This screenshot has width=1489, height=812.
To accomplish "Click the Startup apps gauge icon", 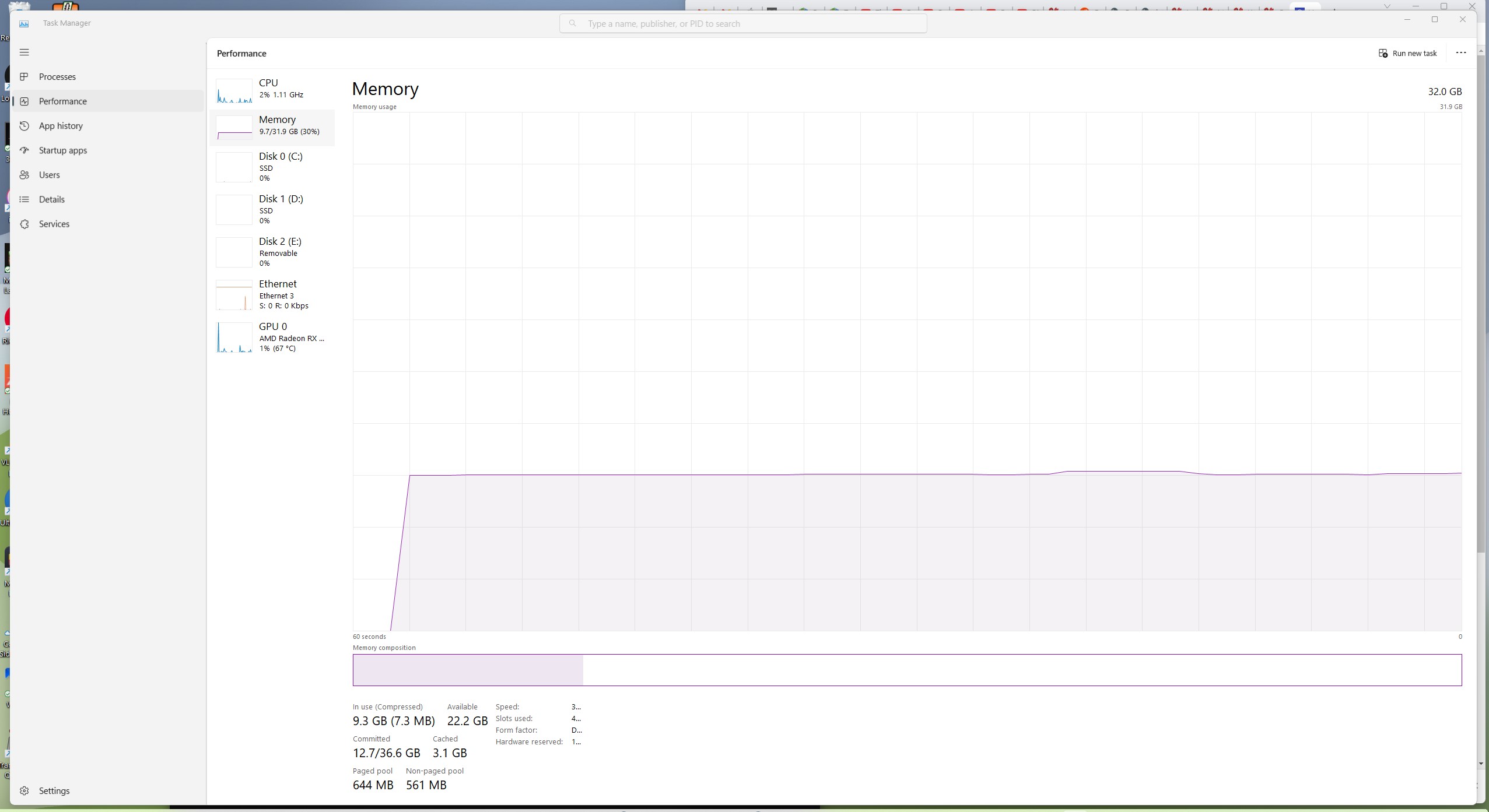I will pos(24,150).
